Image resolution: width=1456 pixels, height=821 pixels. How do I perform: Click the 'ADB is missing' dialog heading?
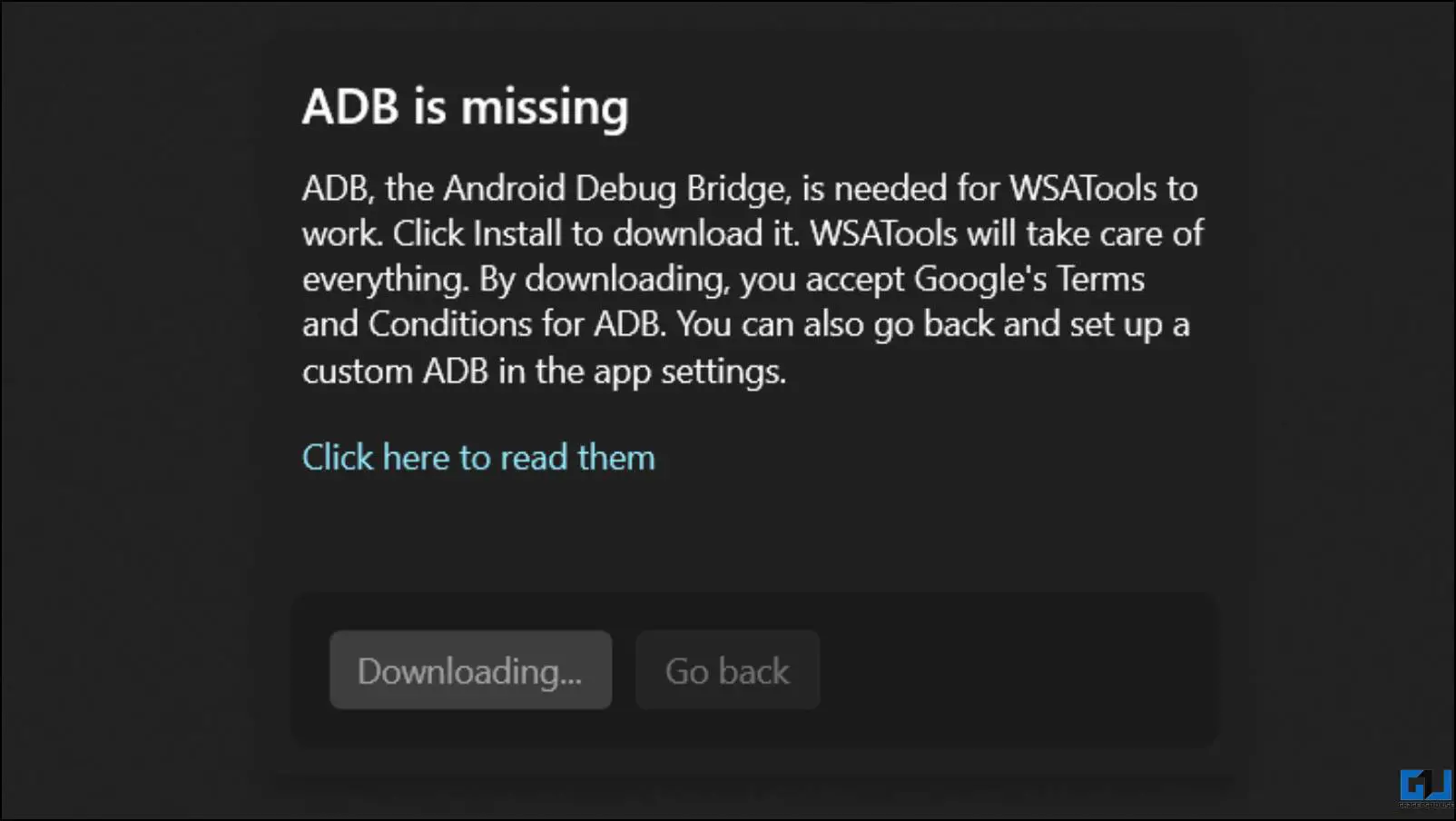coord(465,106)
